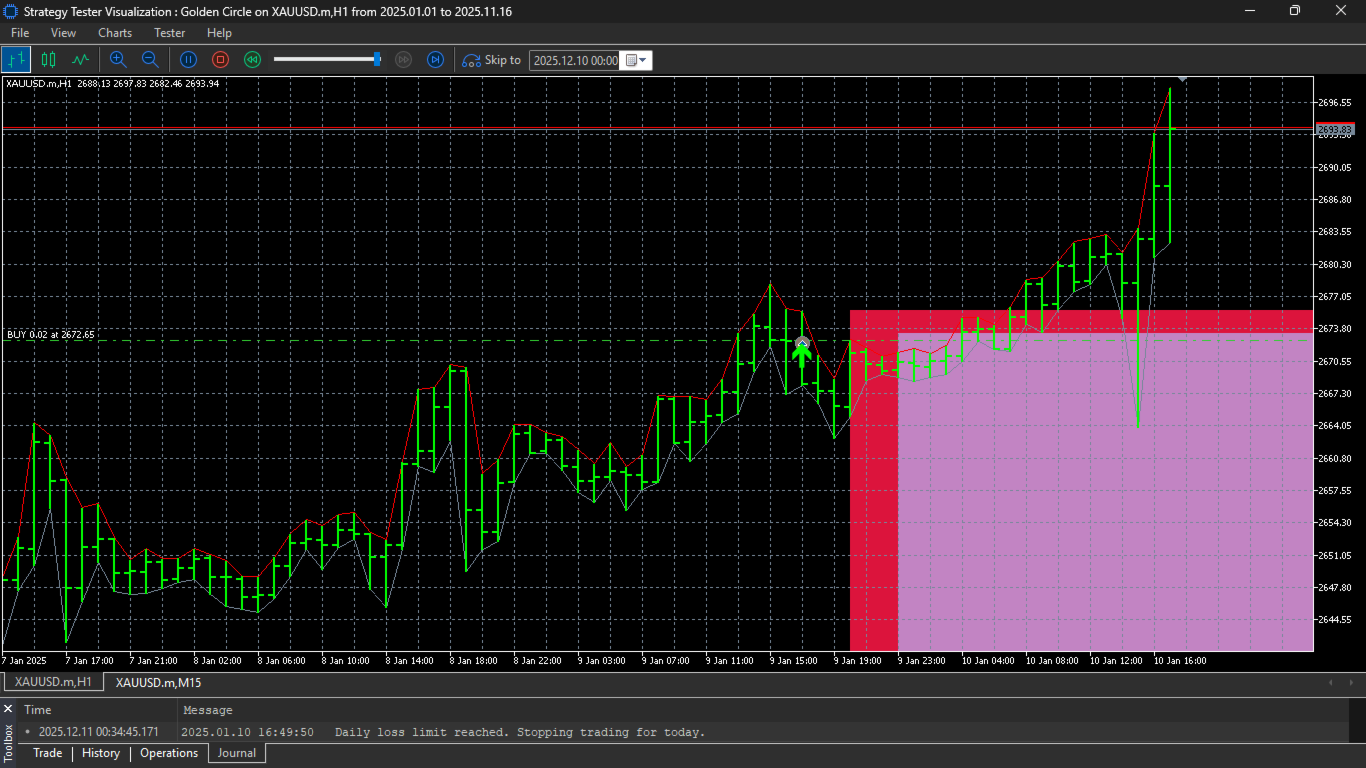Screen dimensions: 1366x768
Task: Close the Toolbox panel
Action: click(8, 709)
